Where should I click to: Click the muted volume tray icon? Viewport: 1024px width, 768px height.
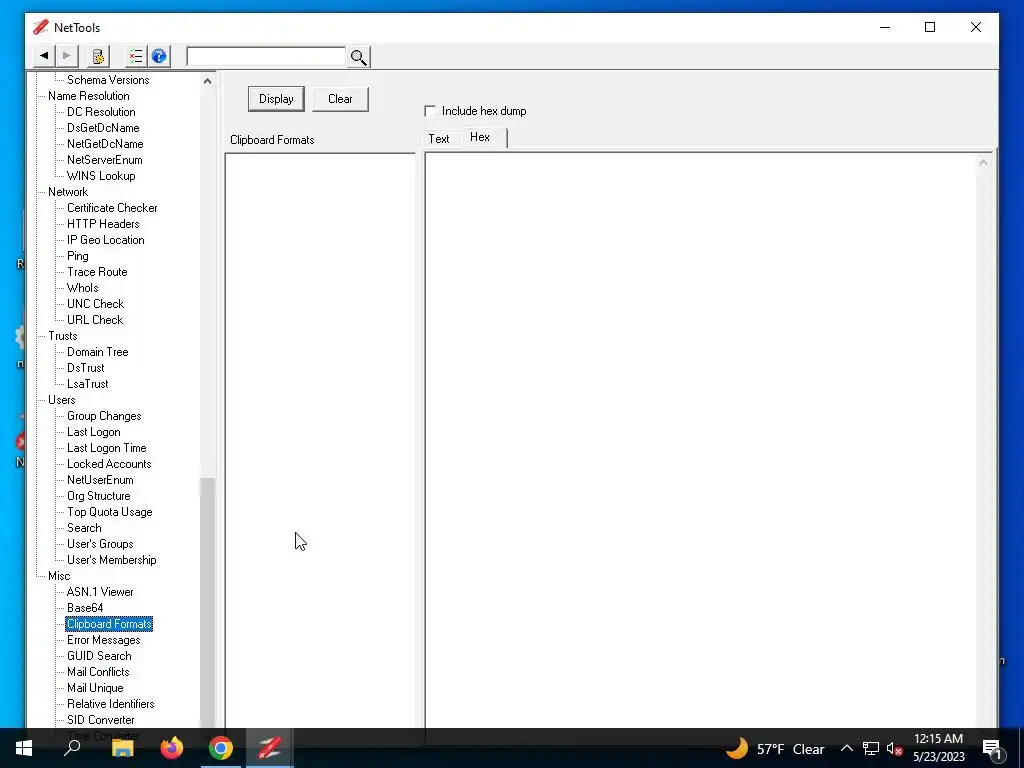(894, 748)
